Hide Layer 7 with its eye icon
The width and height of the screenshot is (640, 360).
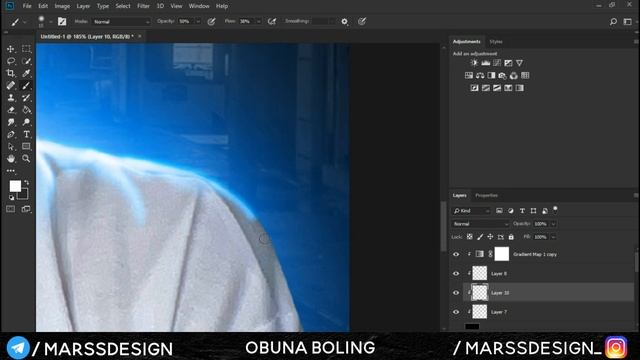pos(456,312)
